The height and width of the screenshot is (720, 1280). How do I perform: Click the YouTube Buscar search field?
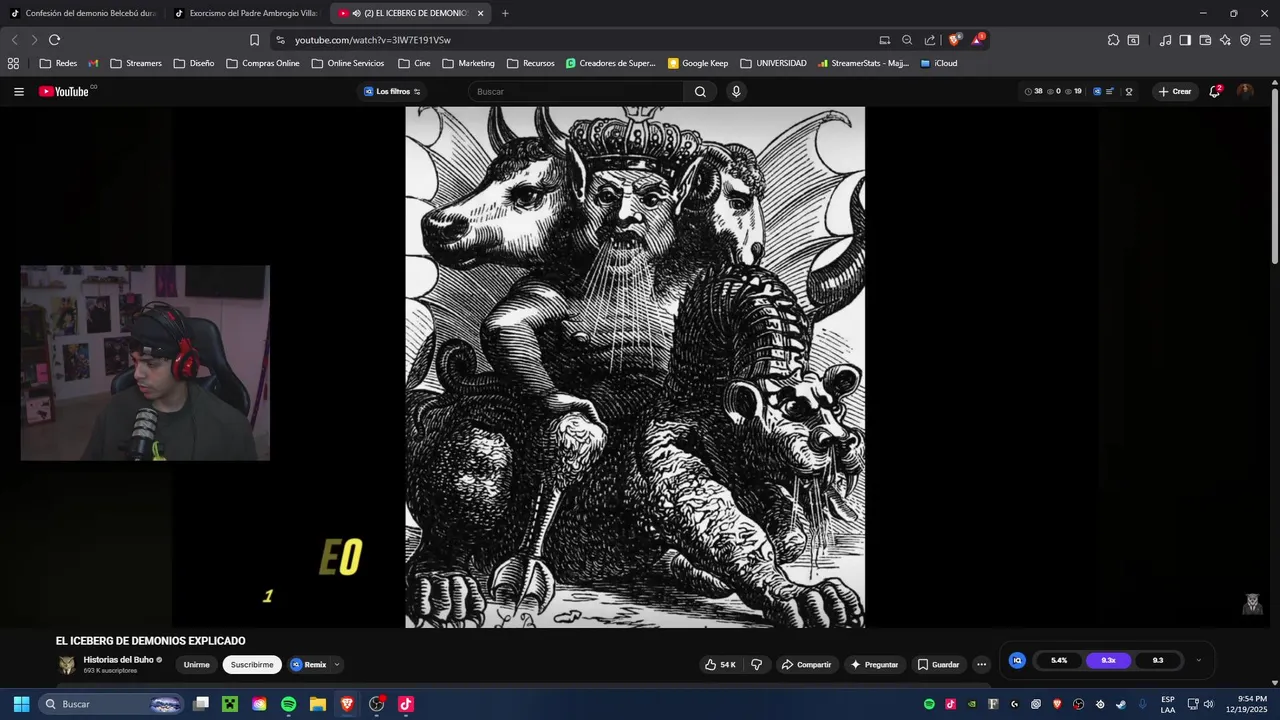click(x=576, y=91)
